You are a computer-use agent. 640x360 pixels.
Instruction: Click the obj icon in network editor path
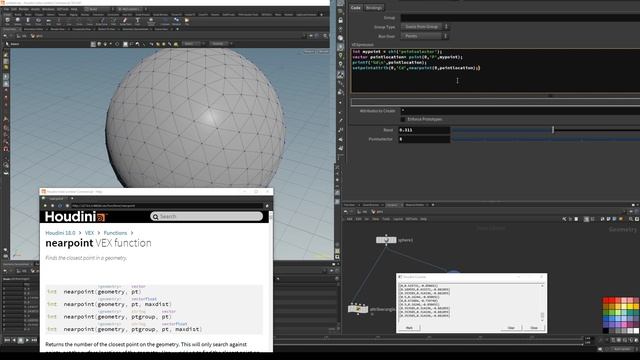[x=360, y=212]
